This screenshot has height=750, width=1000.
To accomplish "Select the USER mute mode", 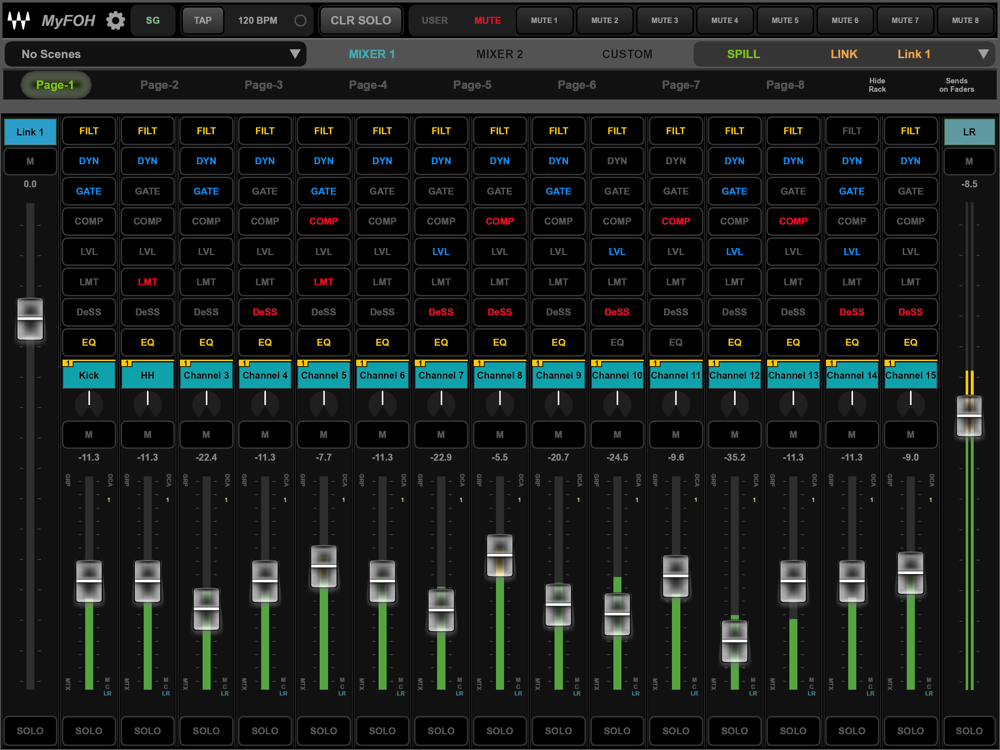I will (434, 20).
